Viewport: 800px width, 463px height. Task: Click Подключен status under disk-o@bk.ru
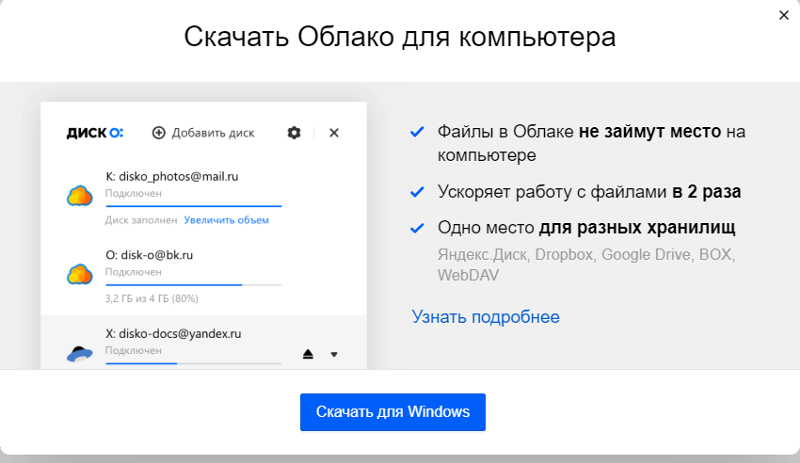click(133, 272)
